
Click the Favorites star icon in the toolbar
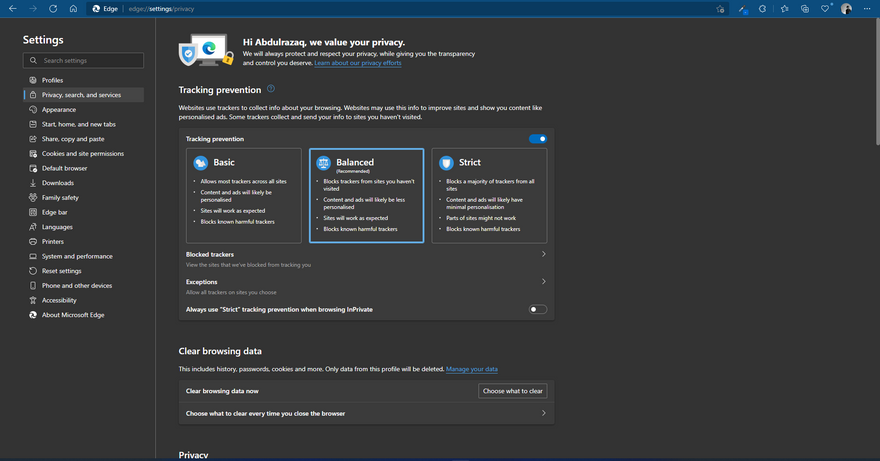pyautogui.click(x=785, y=8)
